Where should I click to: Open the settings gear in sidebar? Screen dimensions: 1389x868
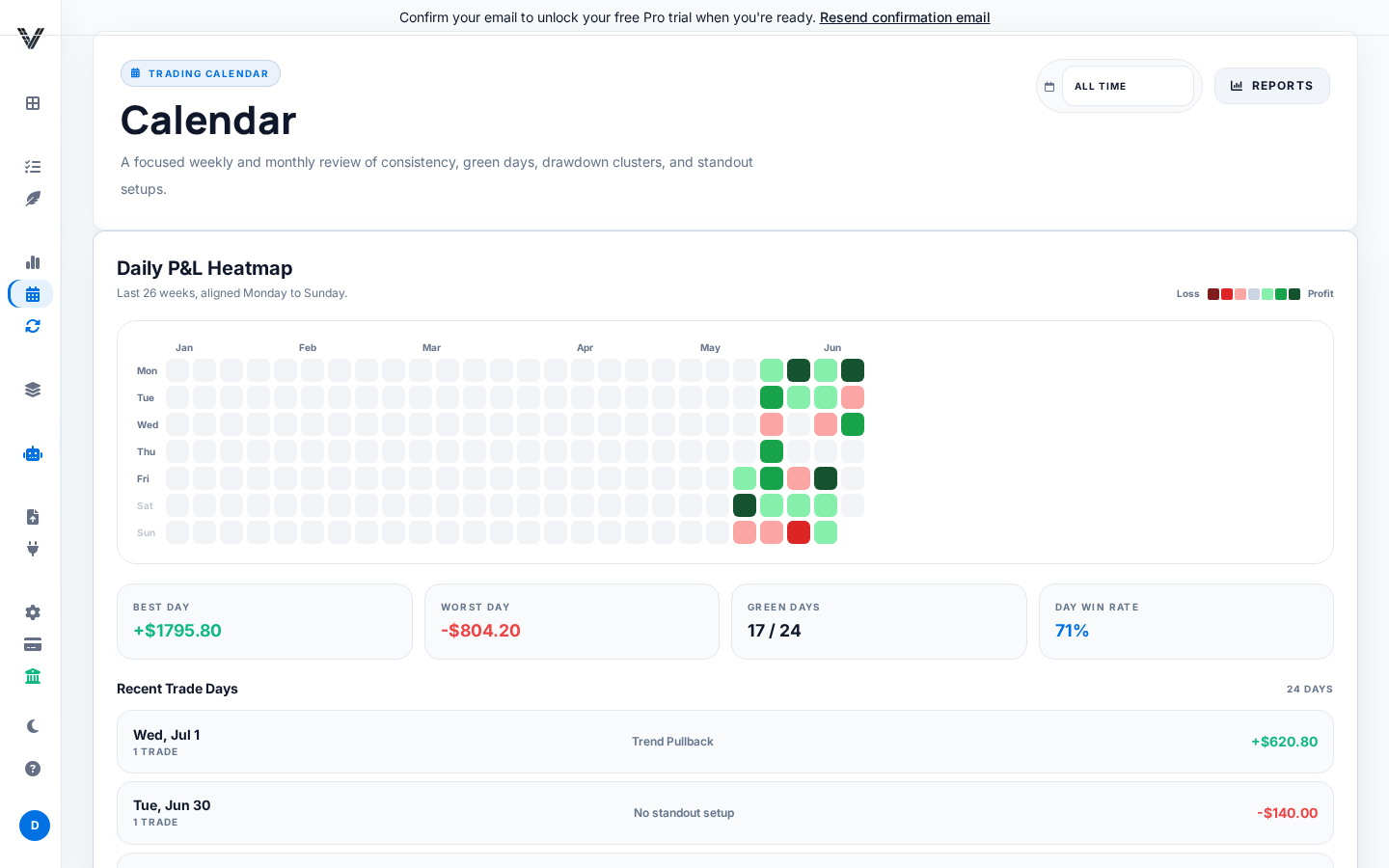pyautogui.click(x=33, y=612)
